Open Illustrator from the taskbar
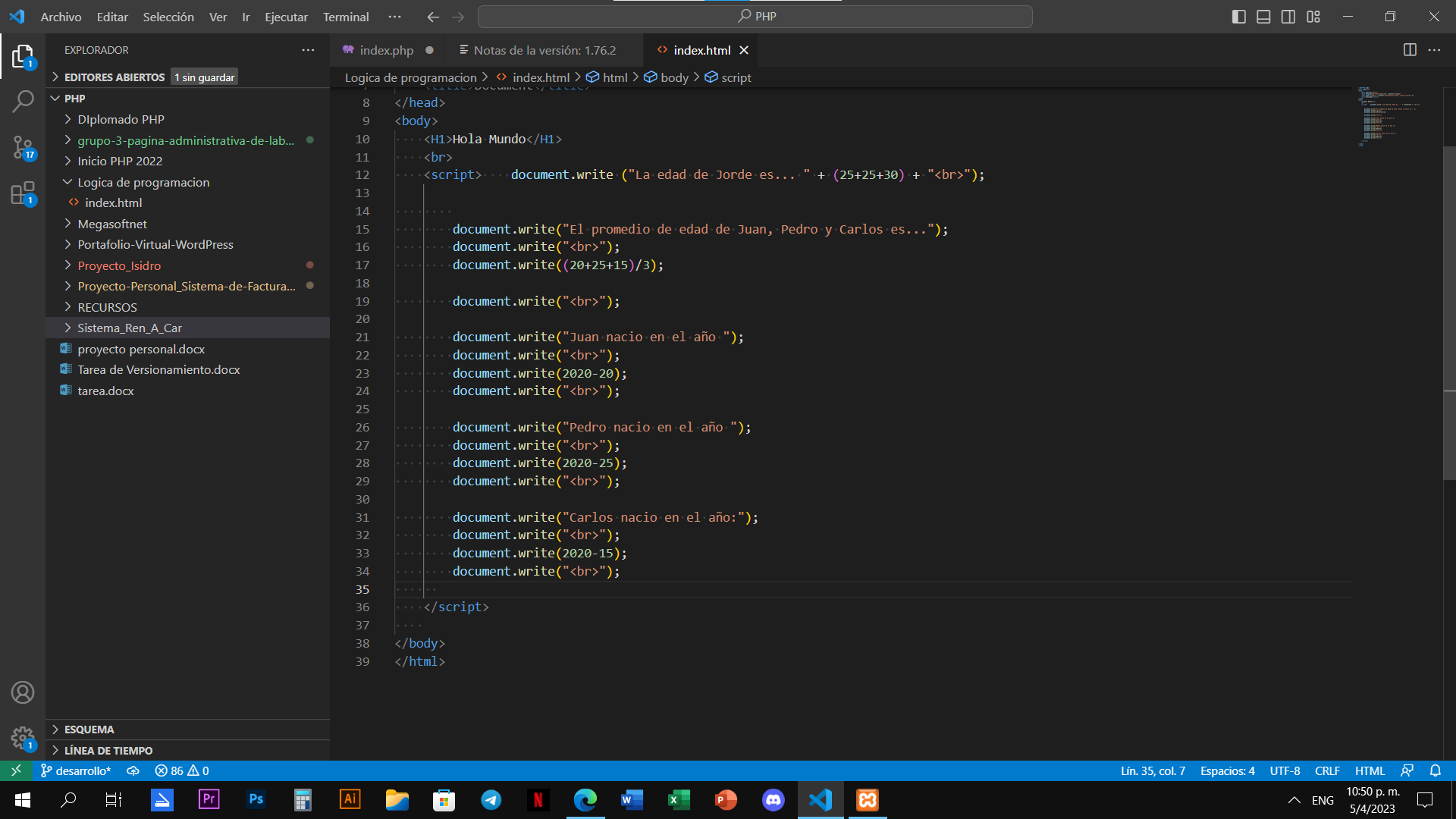 pos(350,800)
